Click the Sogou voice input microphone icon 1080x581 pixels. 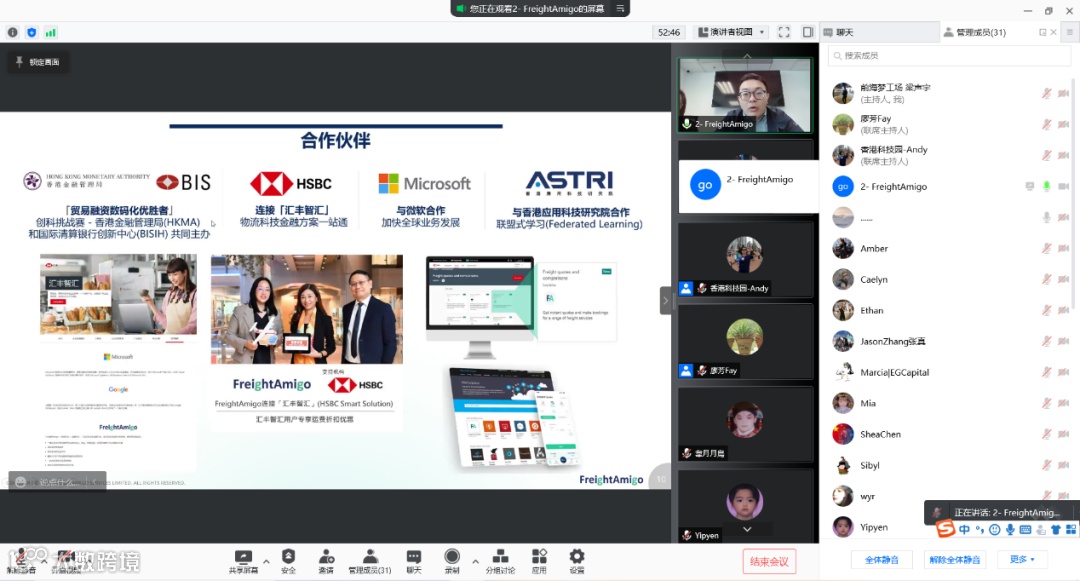click(x=1010, y=529)
